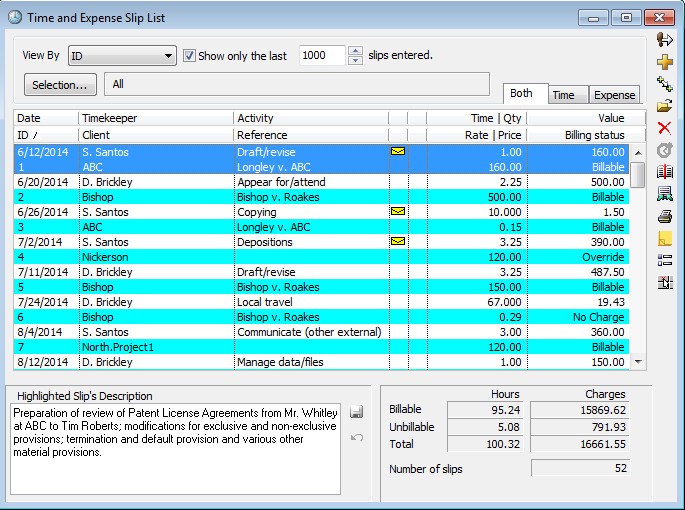Click the yellow sticky note icon
The width and height of the screenshot is (685, 510).
(x=664, y=239)
